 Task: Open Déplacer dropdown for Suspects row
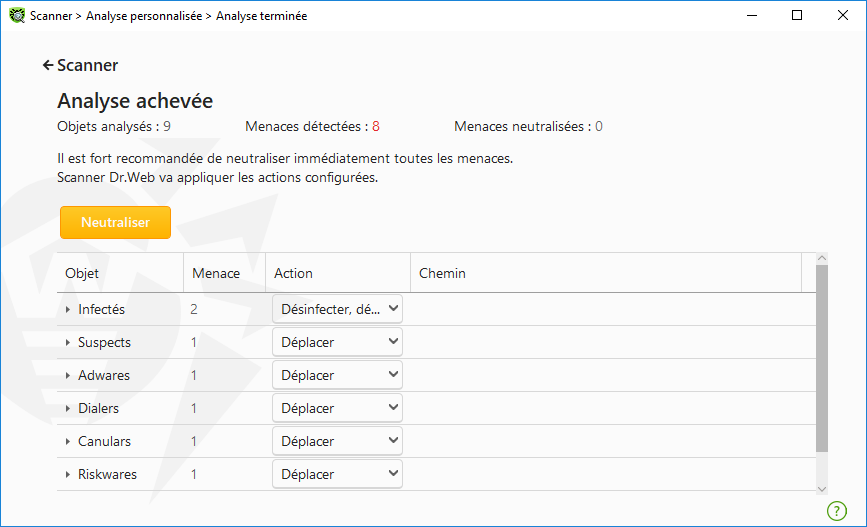tap(337, 342)
